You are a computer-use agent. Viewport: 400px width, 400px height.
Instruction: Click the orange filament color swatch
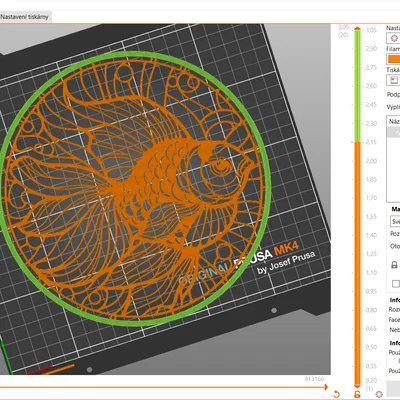[x=394, y=59]
